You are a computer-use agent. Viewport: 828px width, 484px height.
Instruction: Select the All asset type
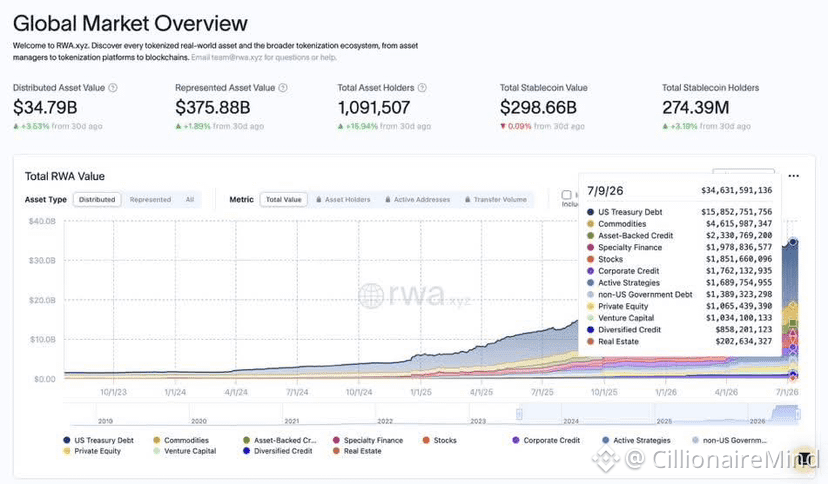coord(190,200)
